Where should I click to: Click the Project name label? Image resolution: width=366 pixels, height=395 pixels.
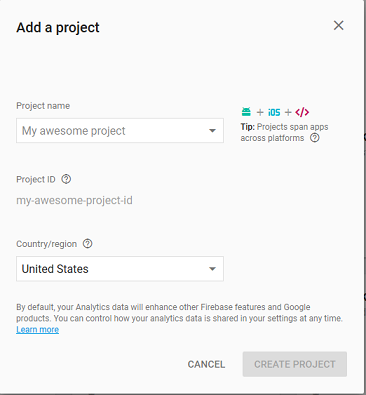[43, 106]
